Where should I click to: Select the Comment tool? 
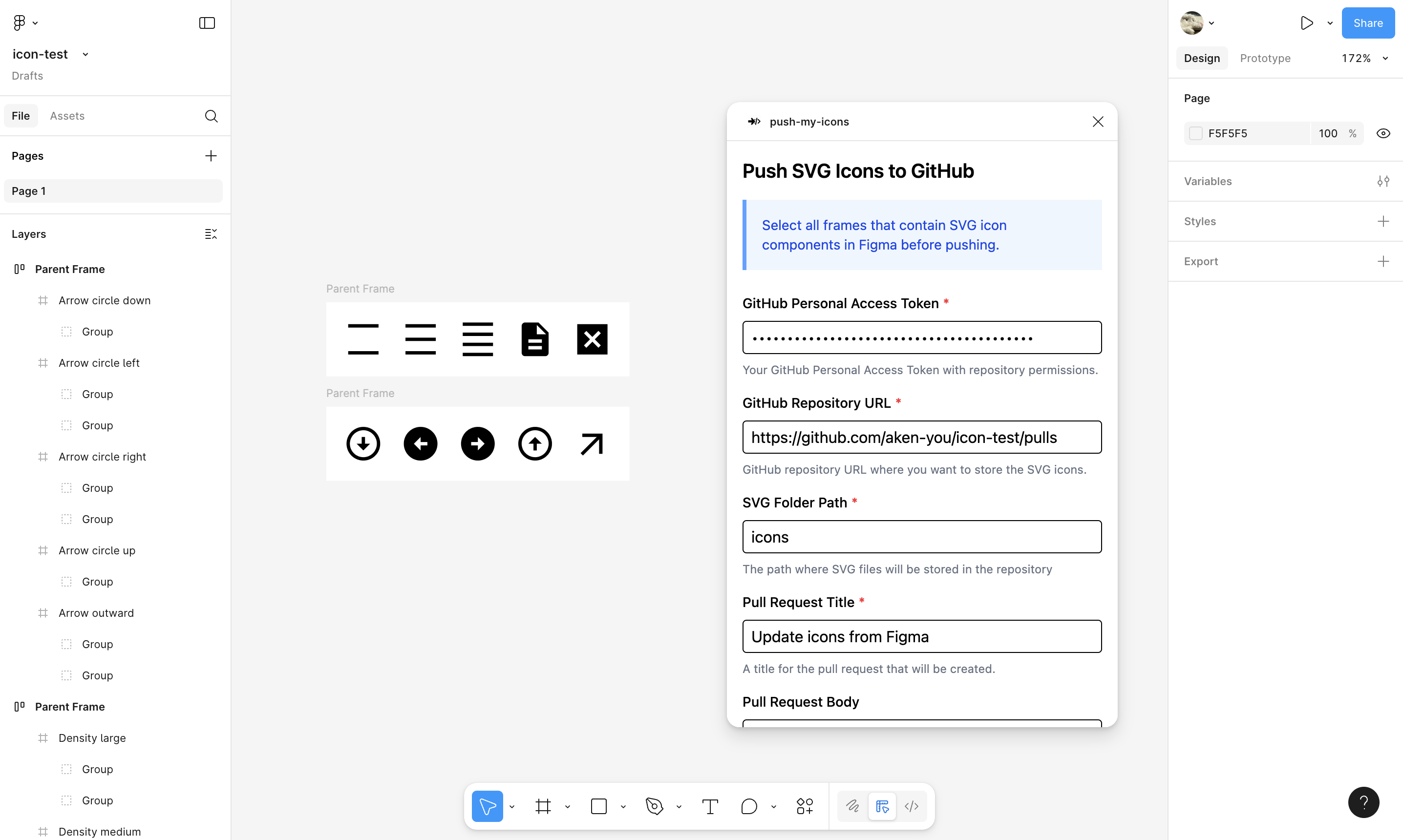tap(749, 806)
